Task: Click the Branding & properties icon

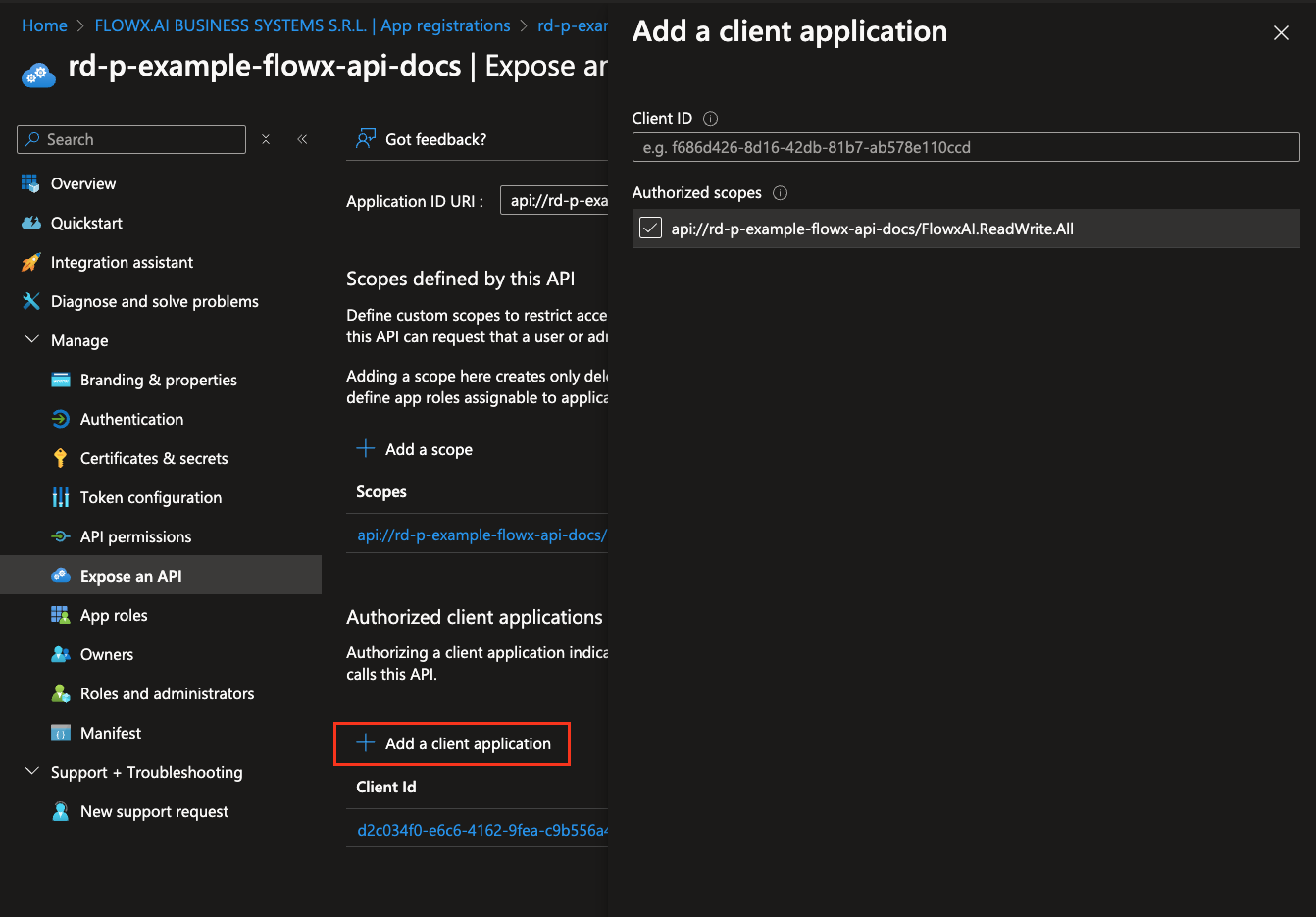Action: point(61,380)
